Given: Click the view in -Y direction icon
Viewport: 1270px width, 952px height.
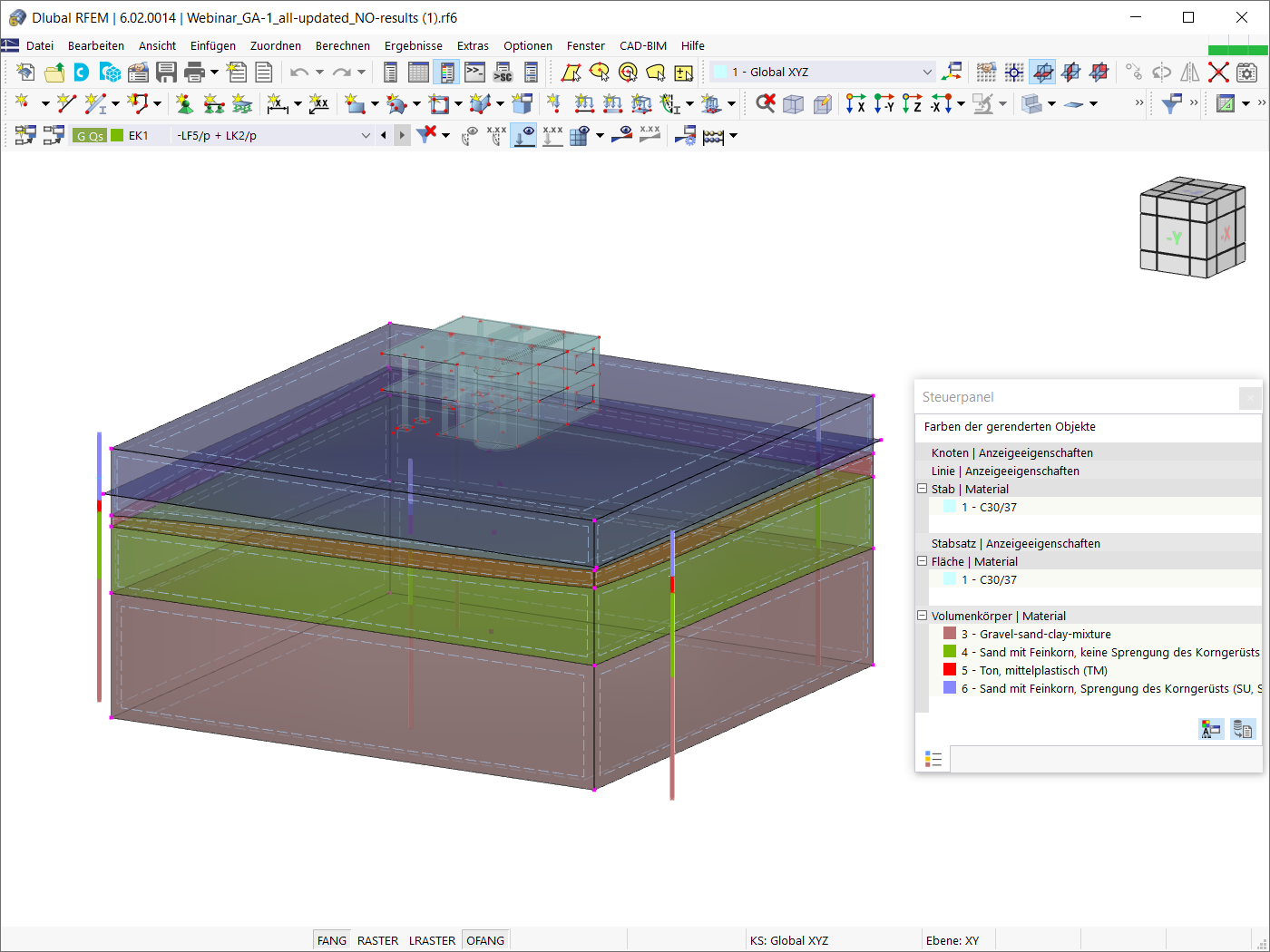Looking at the screenshot, I should pos(884,104).
